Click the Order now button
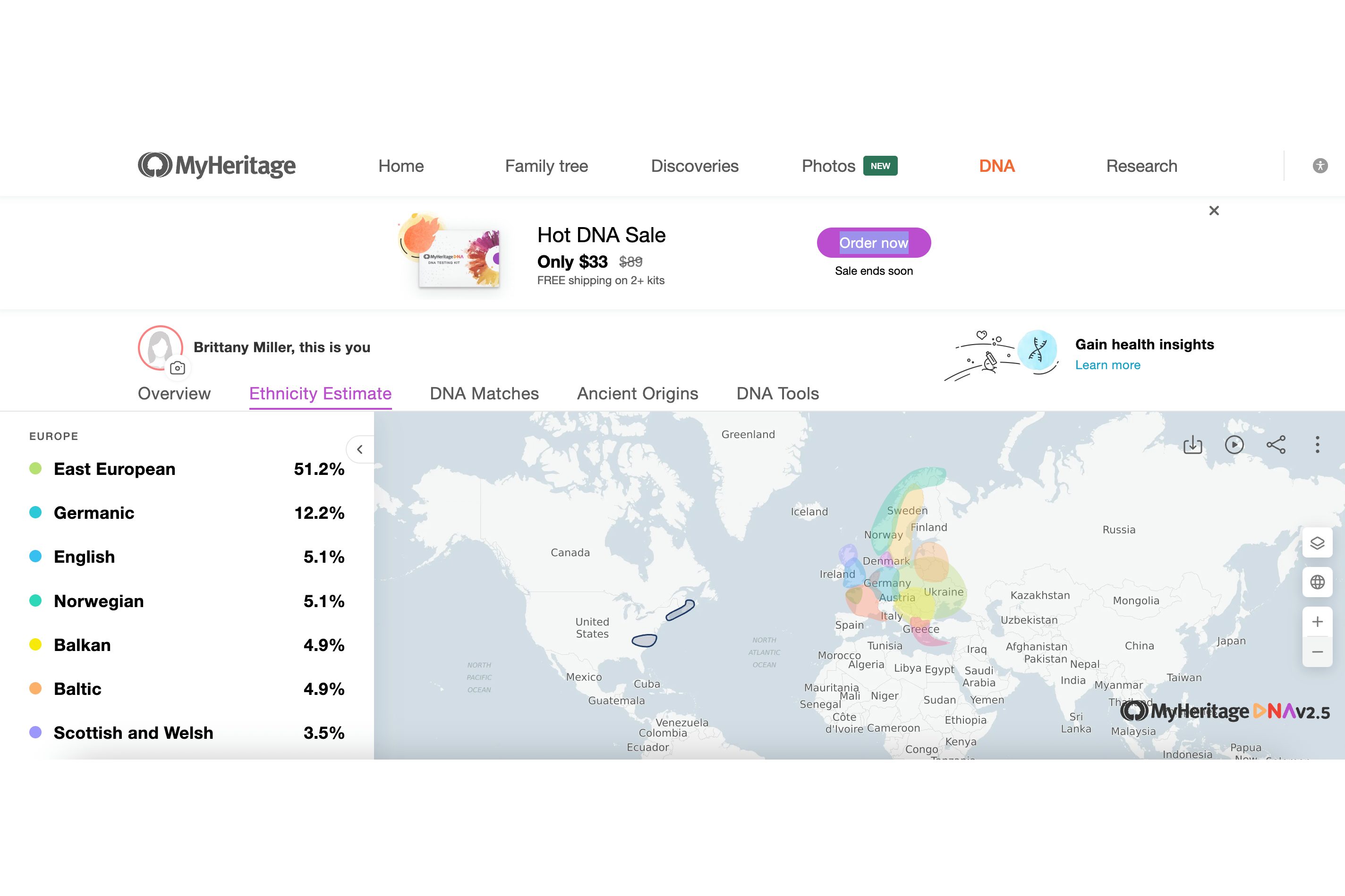 point(873,243)
